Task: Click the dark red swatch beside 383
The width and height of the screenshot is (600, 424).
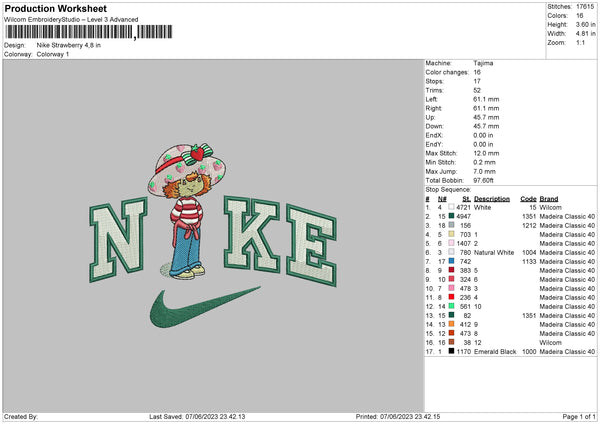Action: [x=452, y=270]
